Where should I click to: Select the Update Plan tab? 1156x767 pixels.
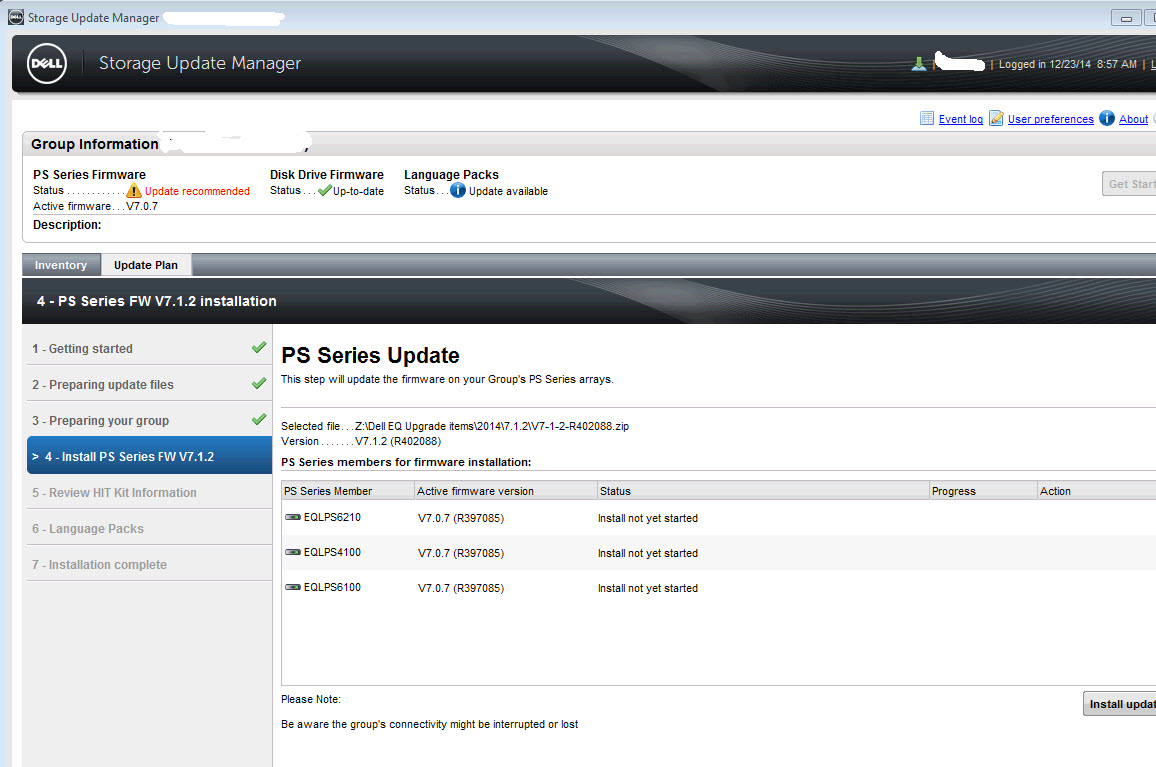146,265
